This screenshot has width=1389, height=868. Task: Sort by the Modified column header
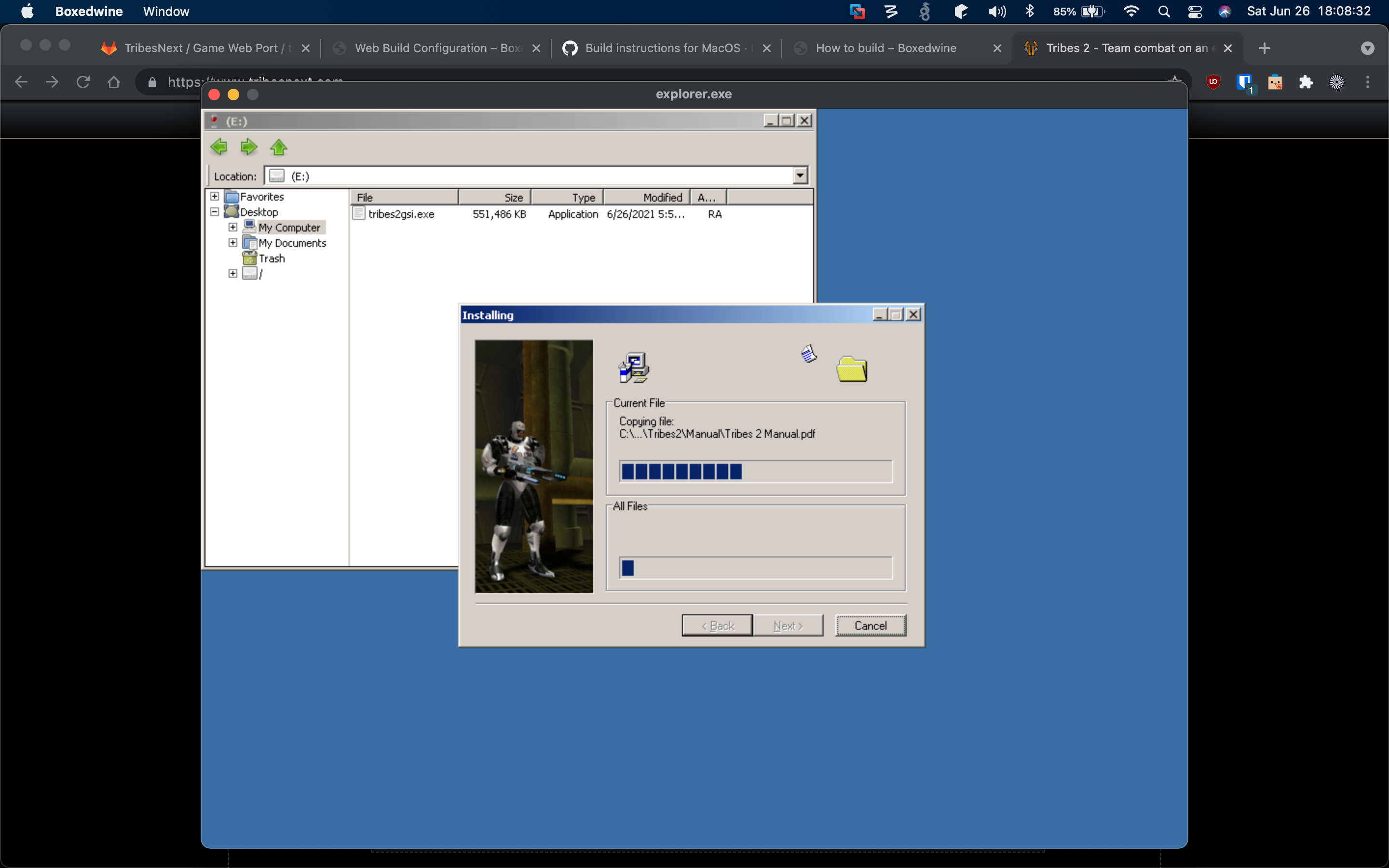646,198
